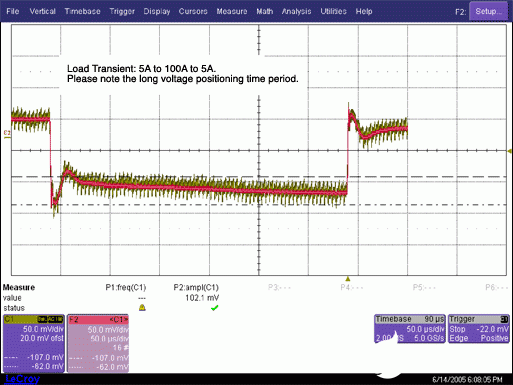513x385 pixels.
Task: Select the empty P3 measurement slot
Action: pyautogui.click(x=279, y=287)
